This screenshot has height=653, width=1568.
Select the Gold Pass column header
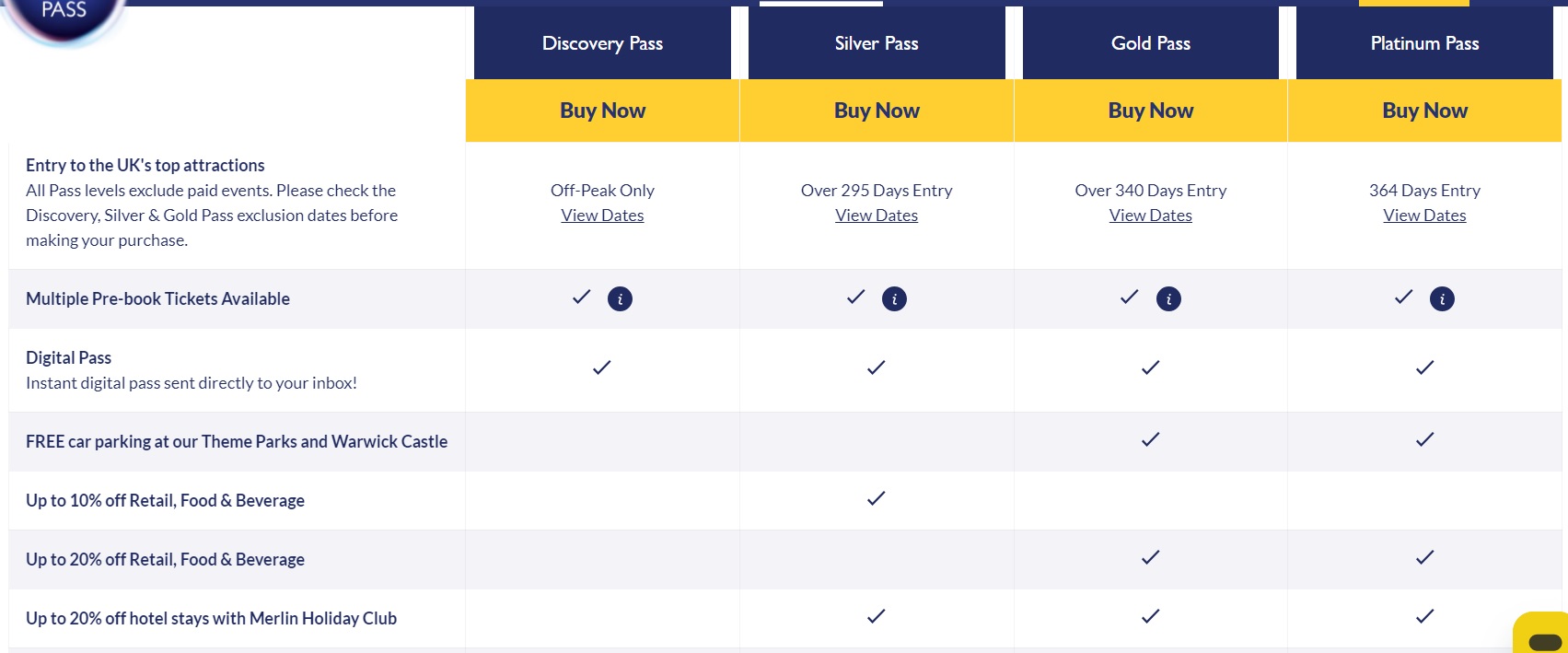coord(1150,43)
